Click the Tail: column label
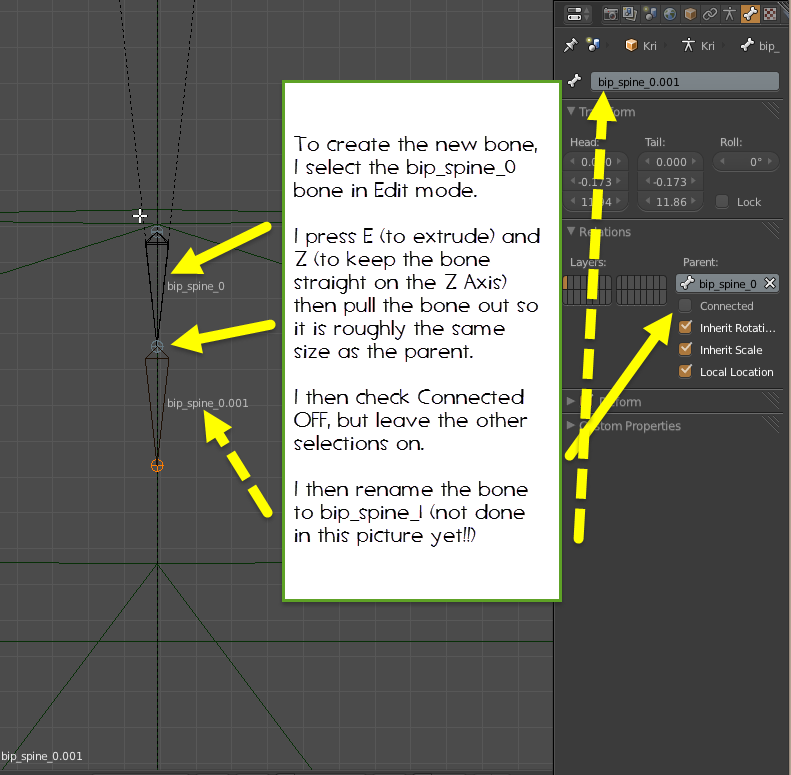The image size is (791, 775). coord(655,142)
